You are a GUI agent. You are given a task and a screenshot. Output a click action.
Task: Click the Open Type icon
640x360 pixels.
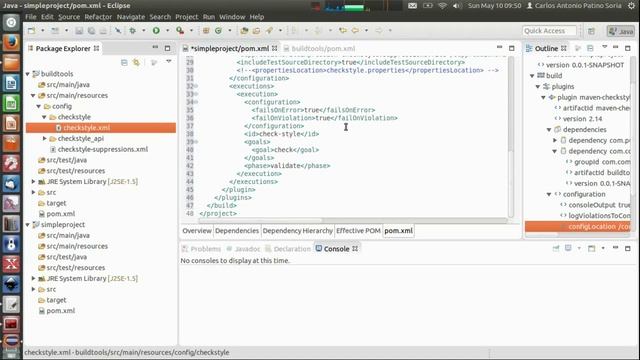point(244,31)
